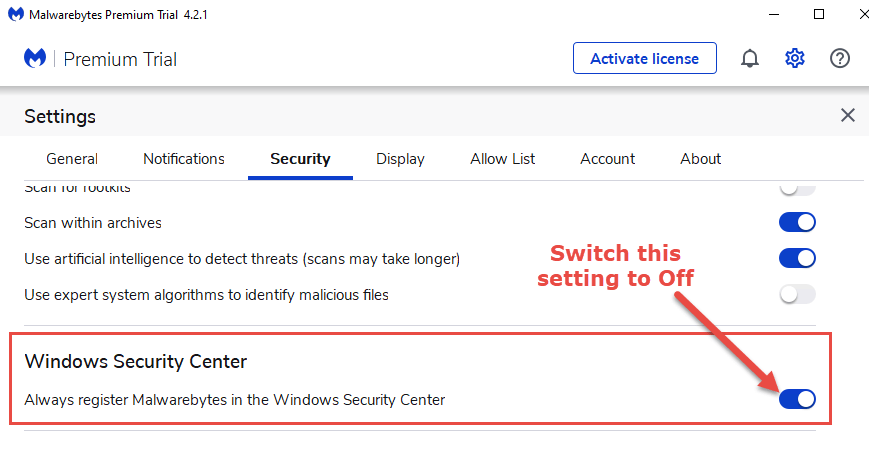Close the Settings panel
This screenshot has width=869, height=450.
(x=848, y=115)
